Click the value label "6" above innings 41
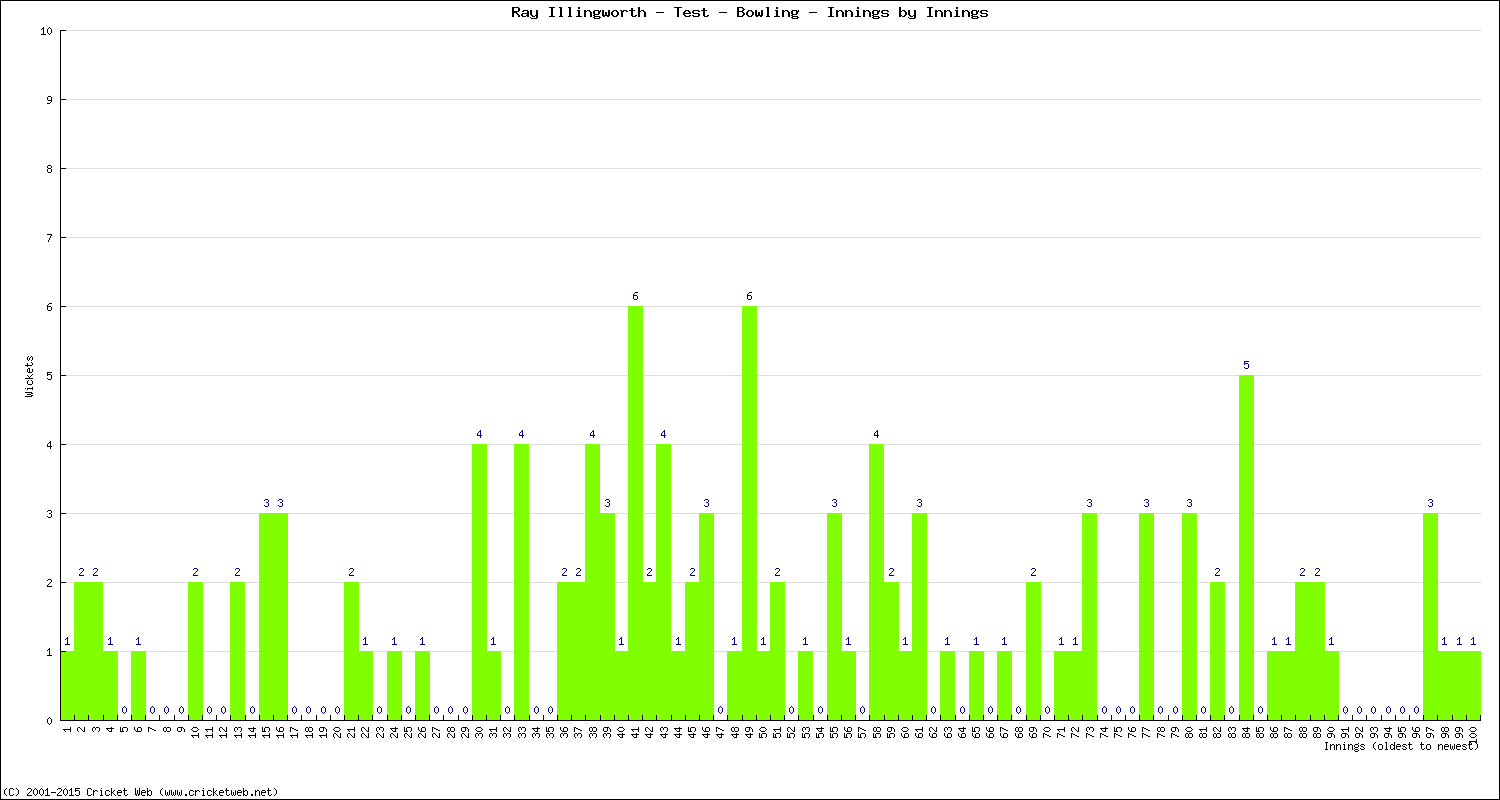Image resolution: width=1500 pixels, height=800 pixels. (x=635, y=296)
